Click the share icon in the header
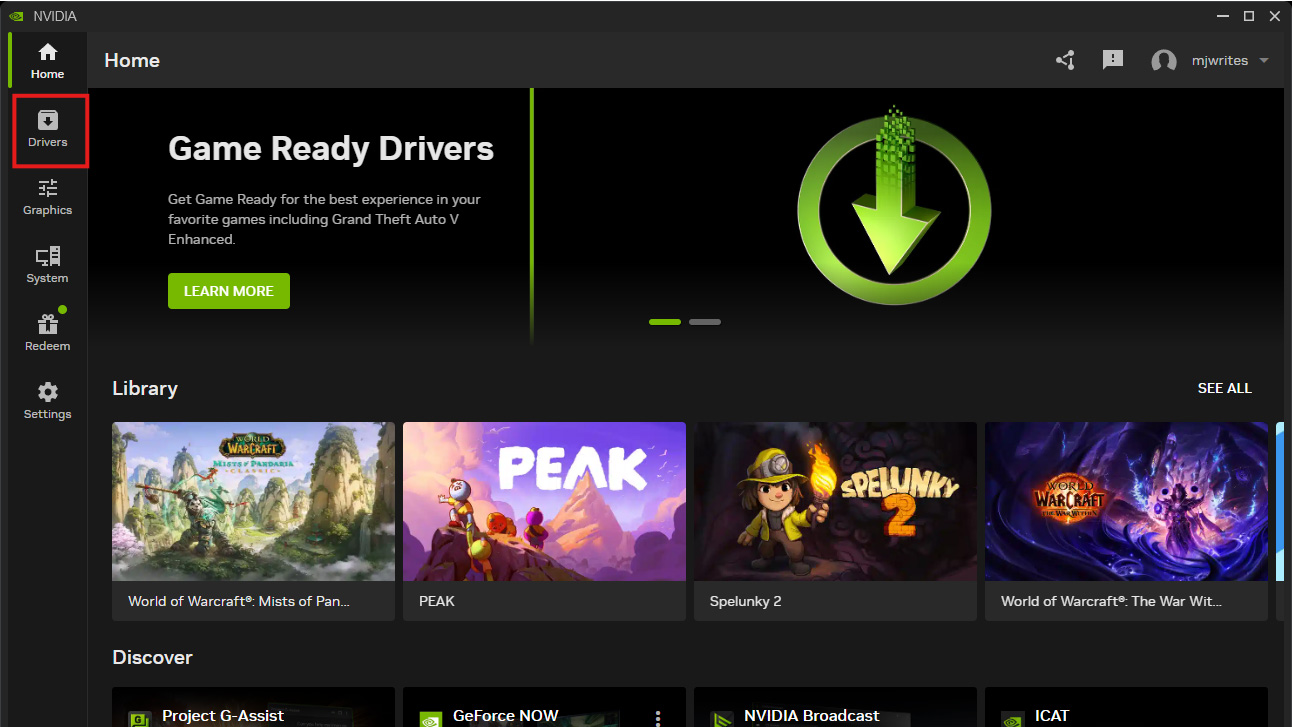 click(x=1065, y=60)
